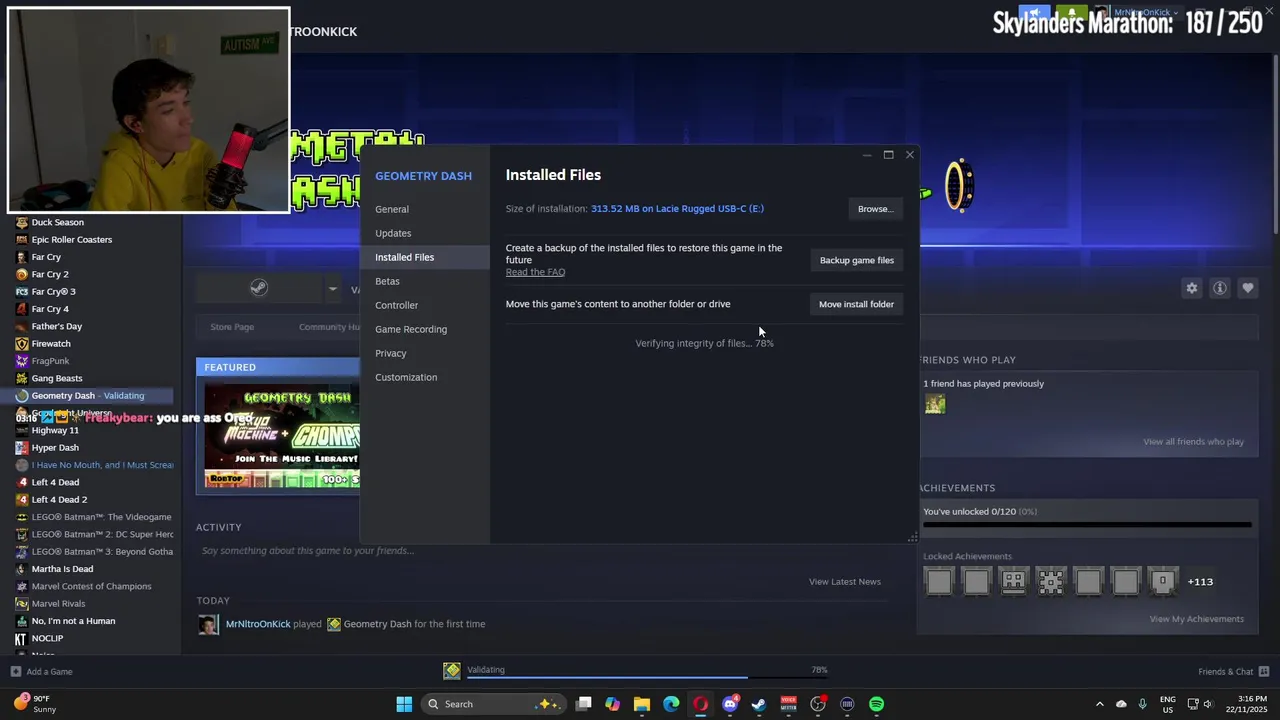Click View all friends who play
Screen dimensions: 1280x720
point(1193,441)
